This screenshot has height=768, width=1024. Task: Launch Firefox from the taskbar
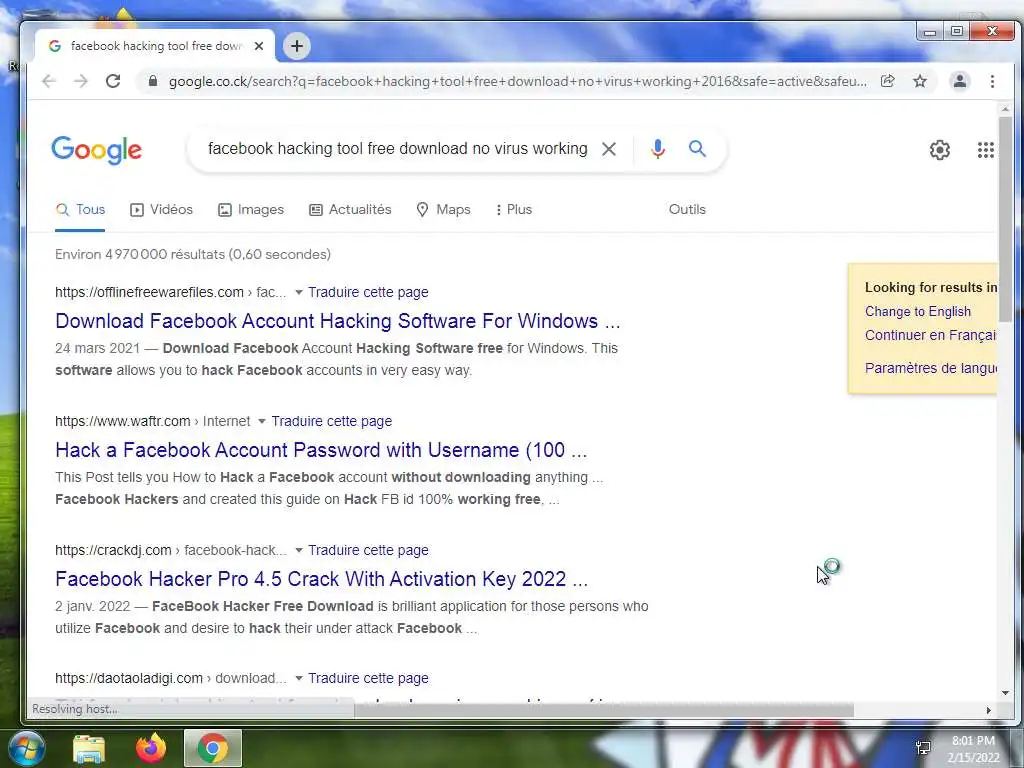(x=151, y=748)
